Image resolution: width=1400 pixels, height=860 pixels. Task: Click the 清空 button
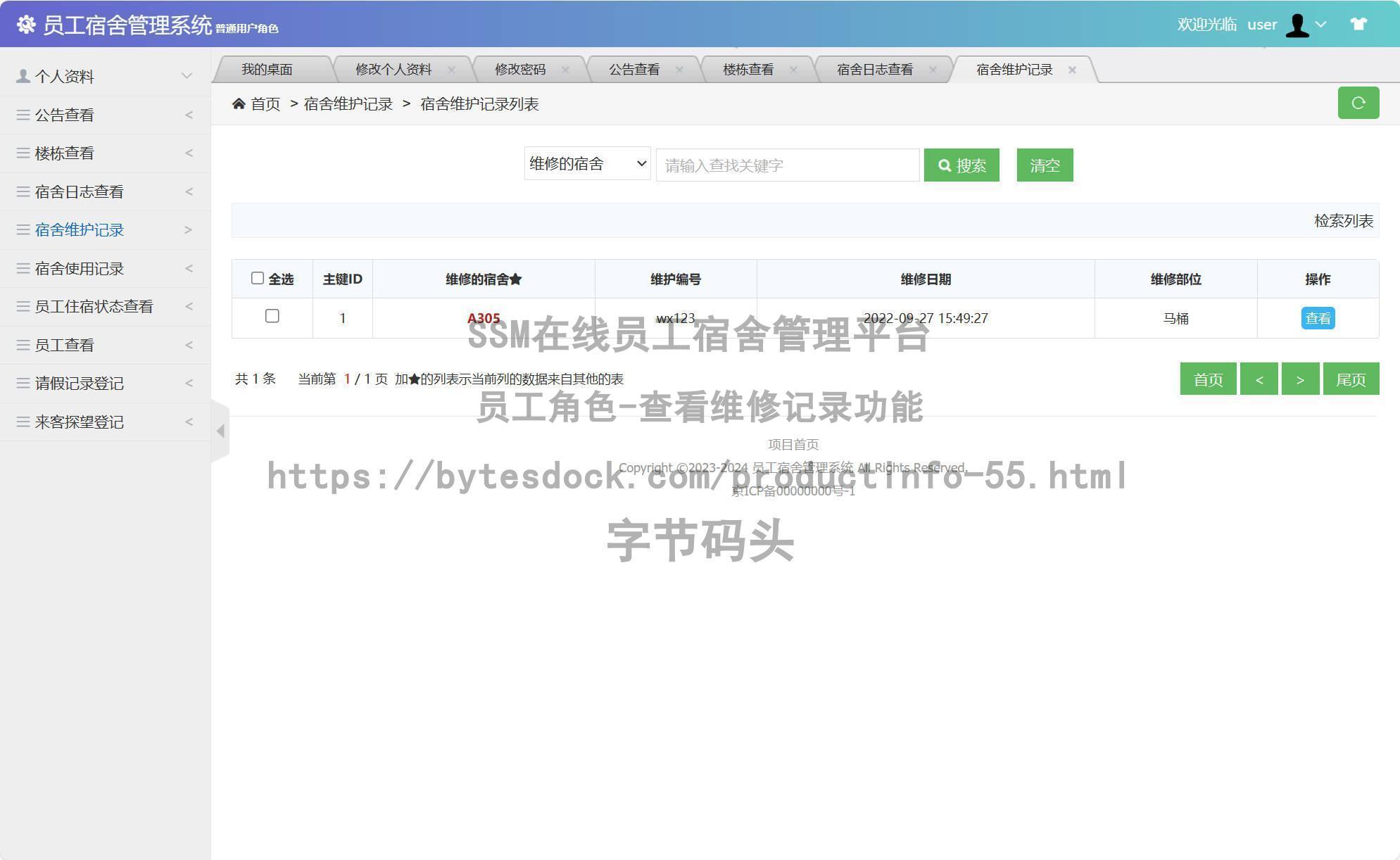1045,165
